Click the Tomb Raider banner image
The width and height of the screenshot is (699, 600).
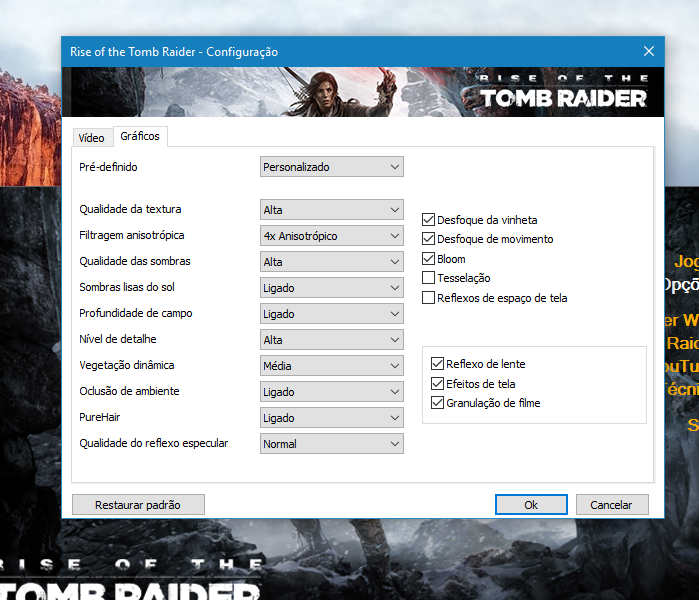coord(363,92)
